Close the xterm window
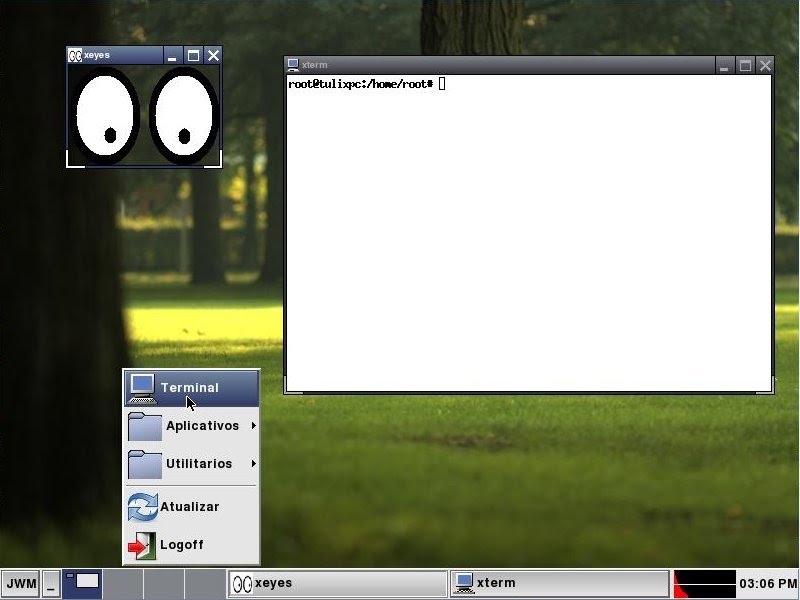This screenshot has width=800, height=600. click(765, 65)
